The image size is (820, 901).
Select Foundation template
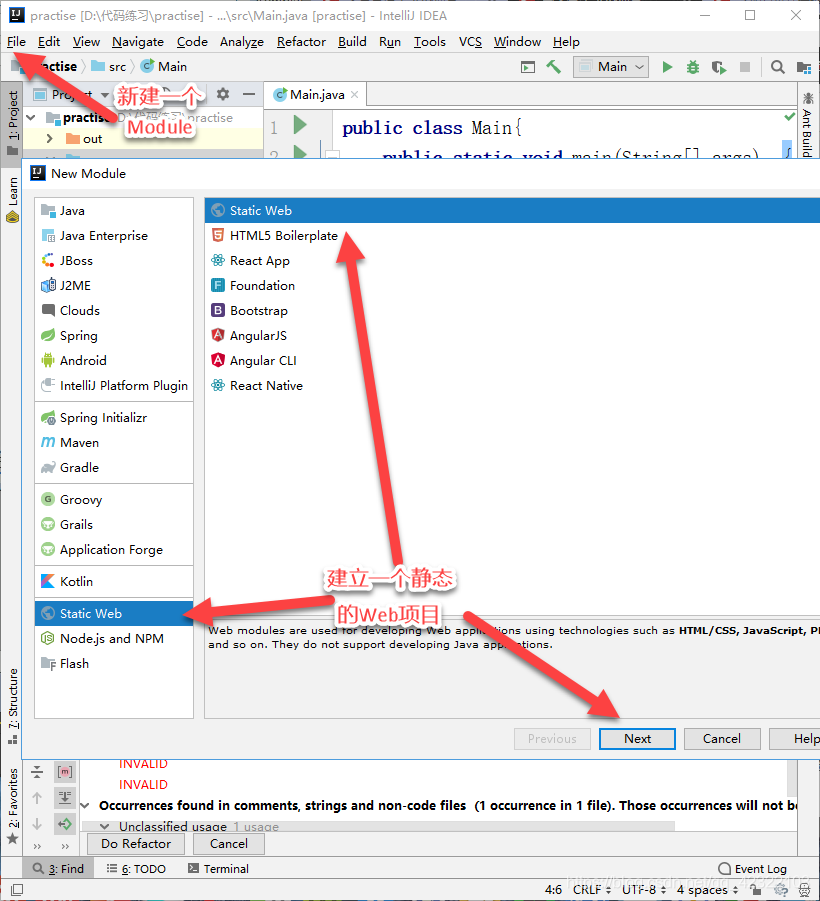(x=253, y=286)
